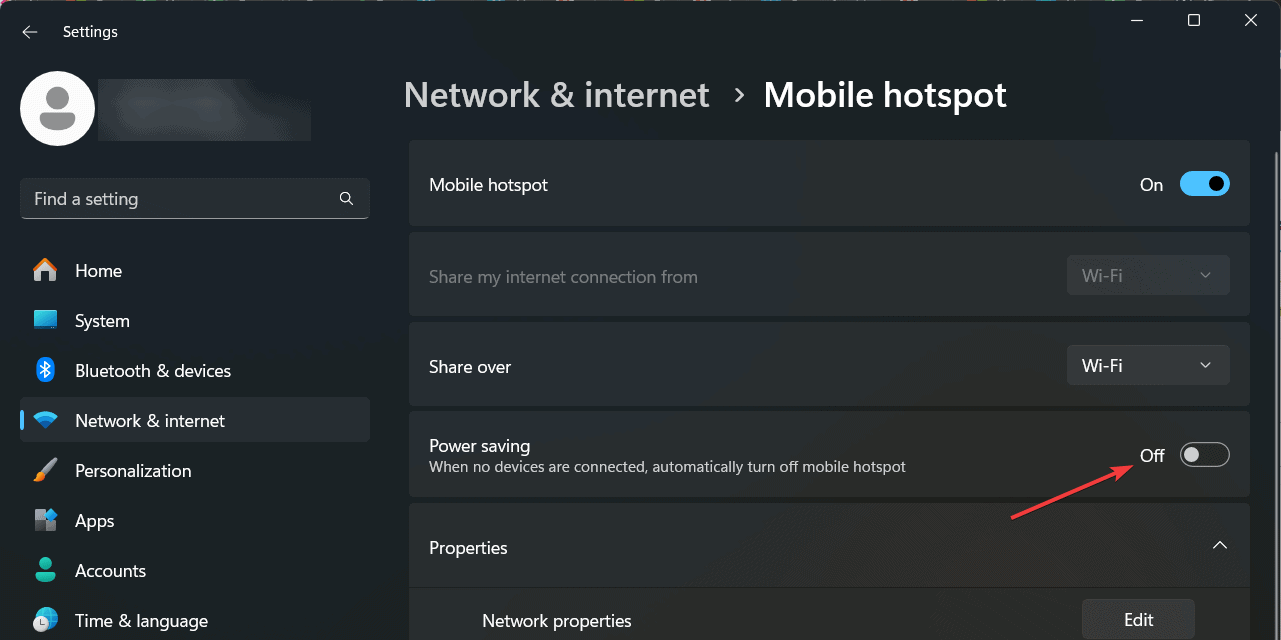This screenshot has height=640, width=1281.
Task: Enable the Power saving toggle
Action: click(1204, 455)
